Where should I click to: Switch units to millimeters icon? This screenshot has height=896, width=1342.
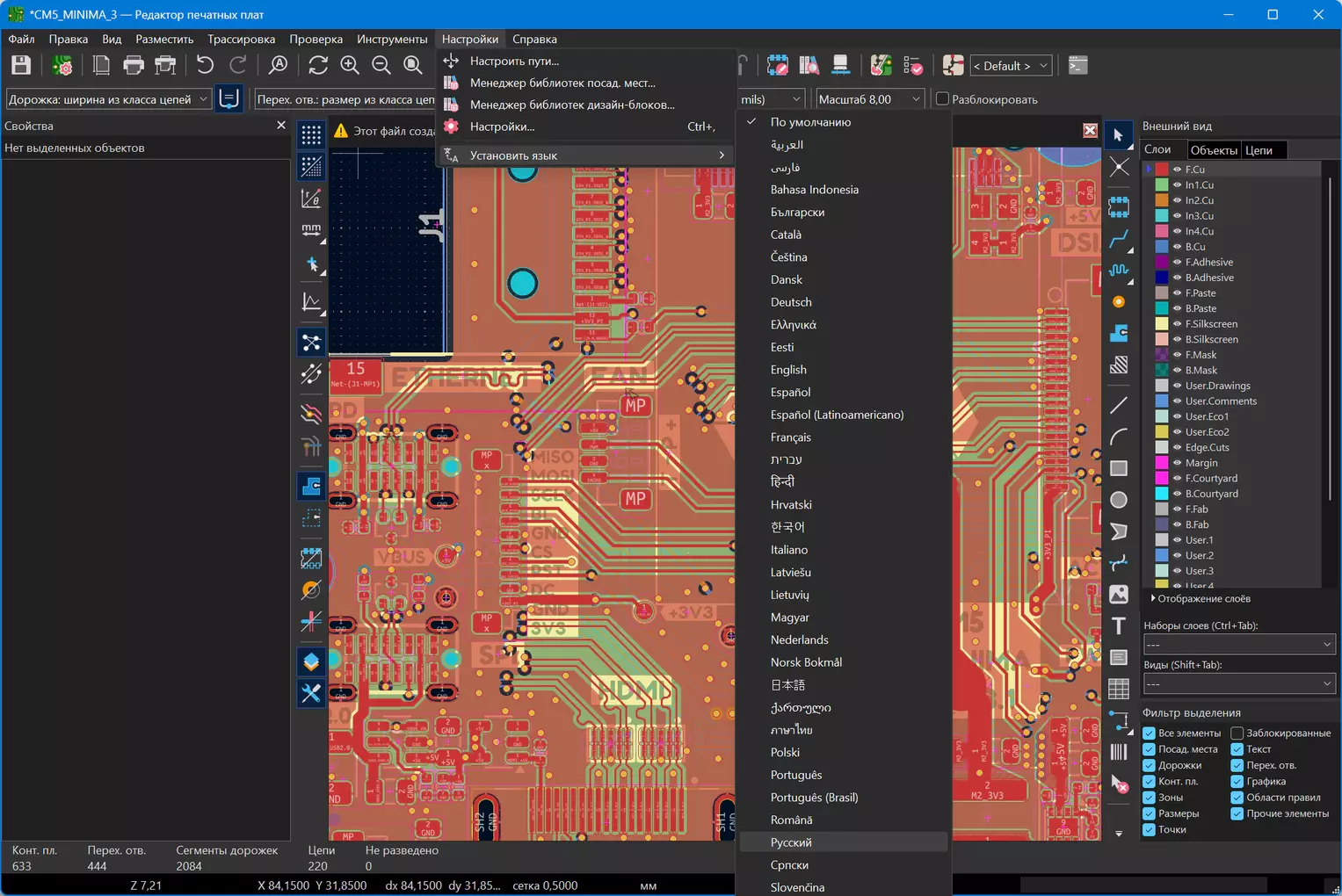311,230
